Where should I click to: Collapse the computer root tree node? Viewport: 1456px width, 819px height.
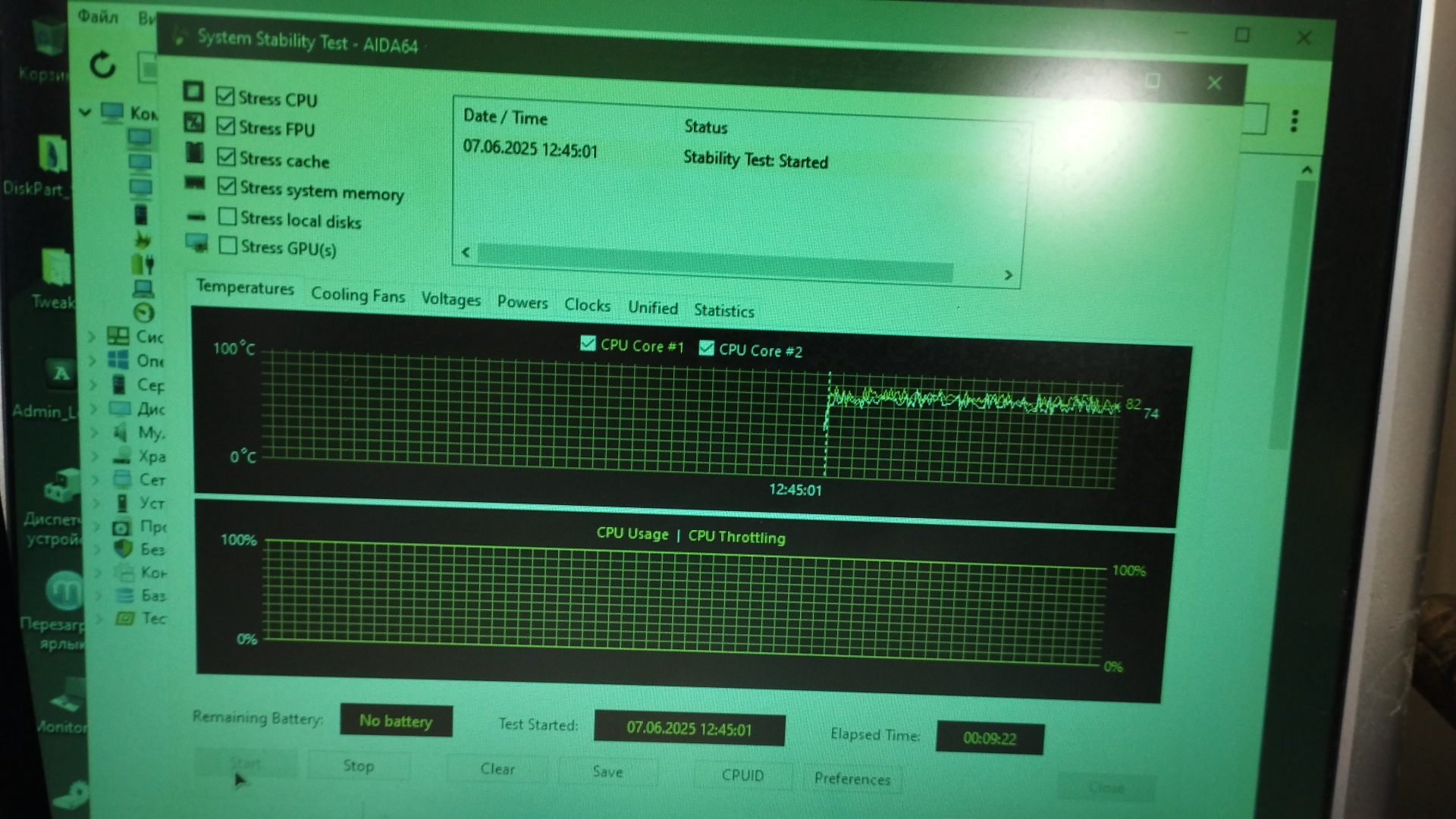pyautogui.click(x=85, y=112)
